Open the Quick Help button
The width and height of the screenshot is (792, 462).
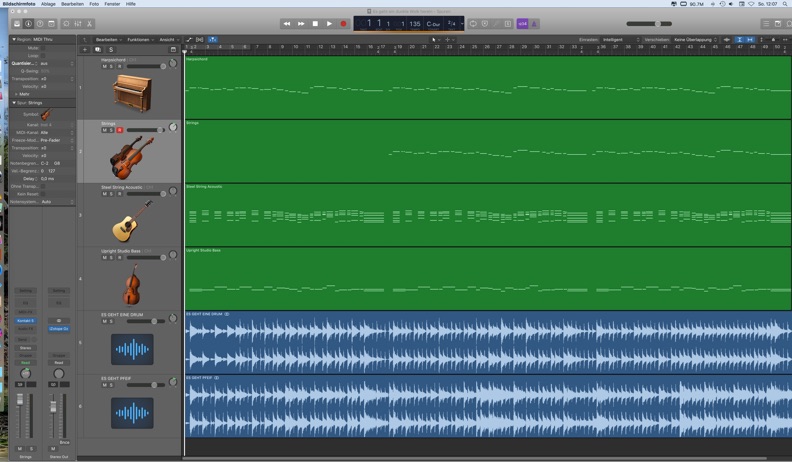click(x=40, y=24)
